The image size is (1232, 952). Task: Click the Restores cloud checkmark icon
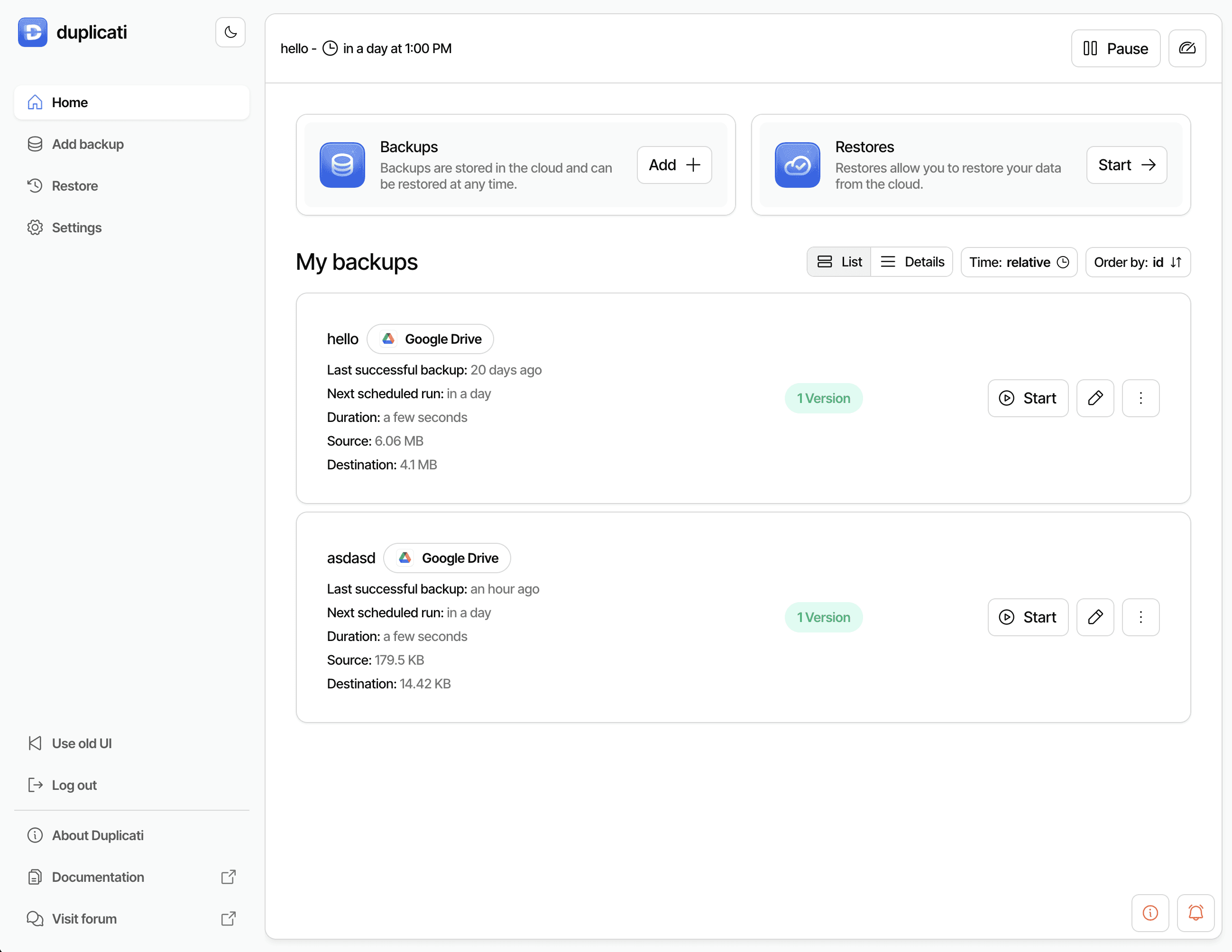pyautogui.click(x=797, y=165)
